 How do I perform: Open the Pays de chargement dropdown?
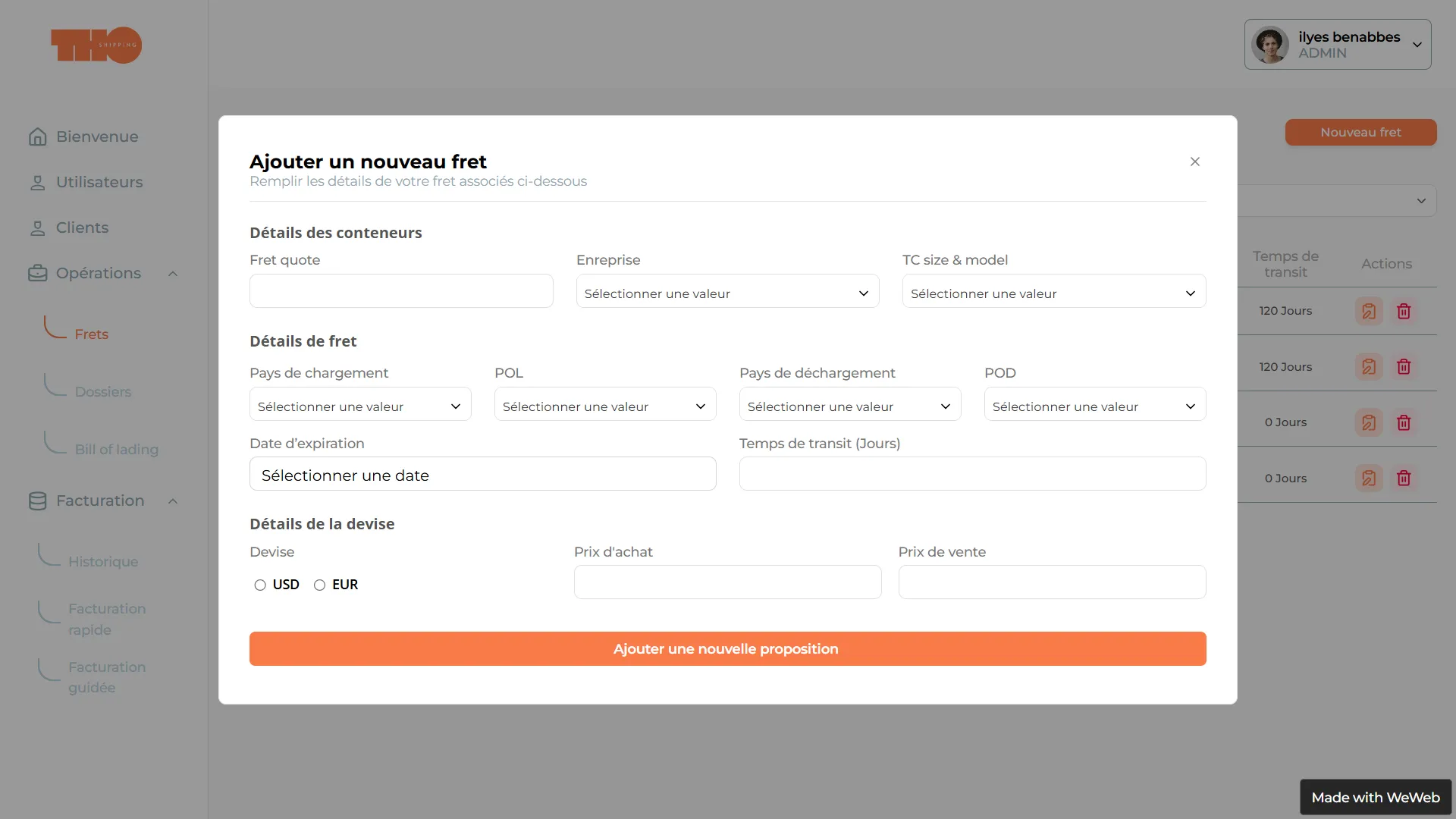[x=359, y=405]
